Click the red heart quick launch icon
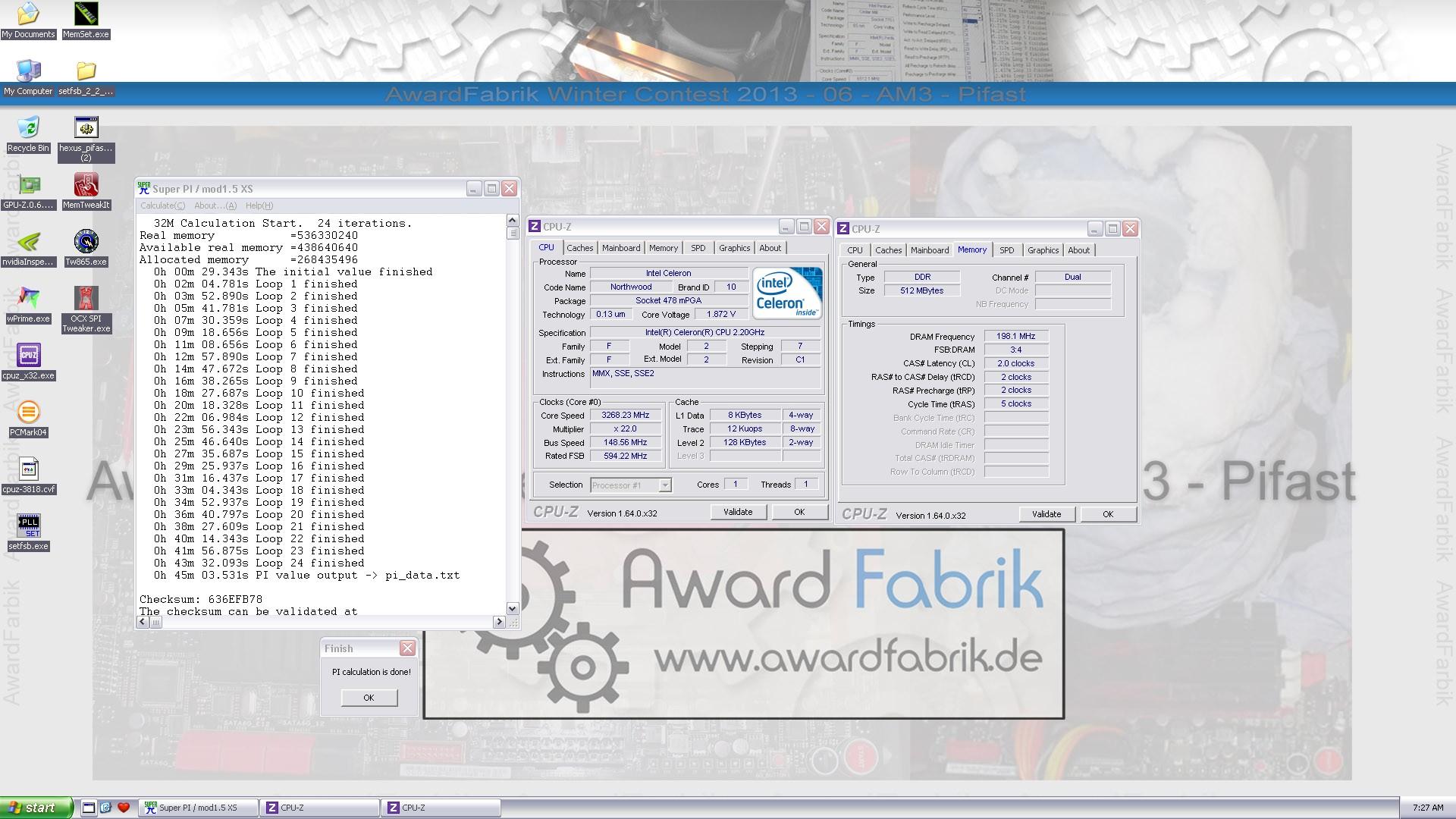The width and height of the screenshot is (1456, 819). 124,808
